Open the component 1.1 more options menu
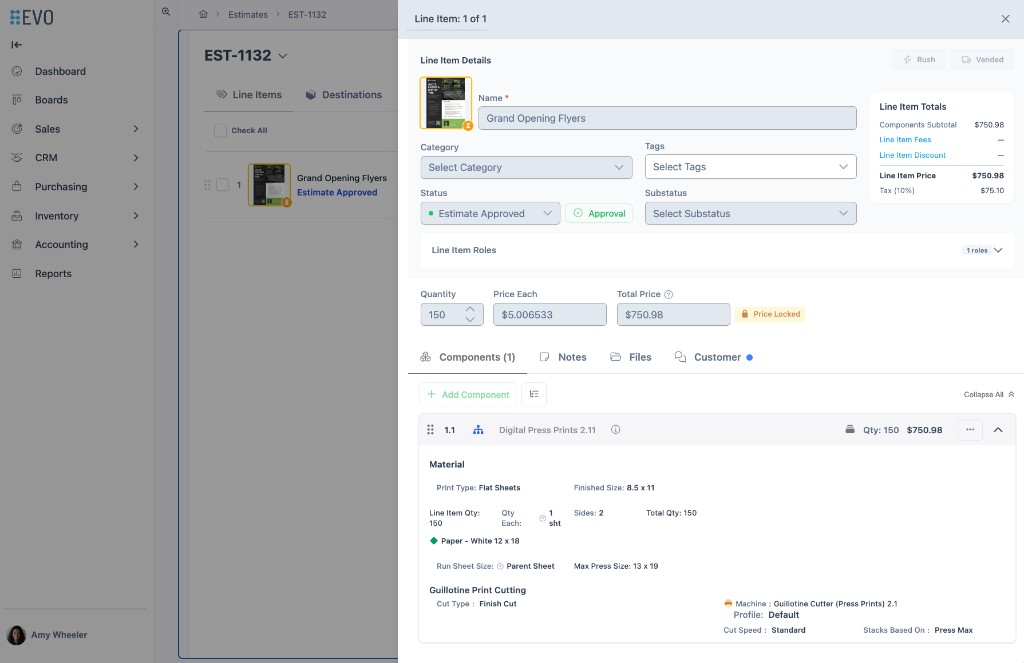The height and width of the screenshot is (663, 1024). (970, 430)
